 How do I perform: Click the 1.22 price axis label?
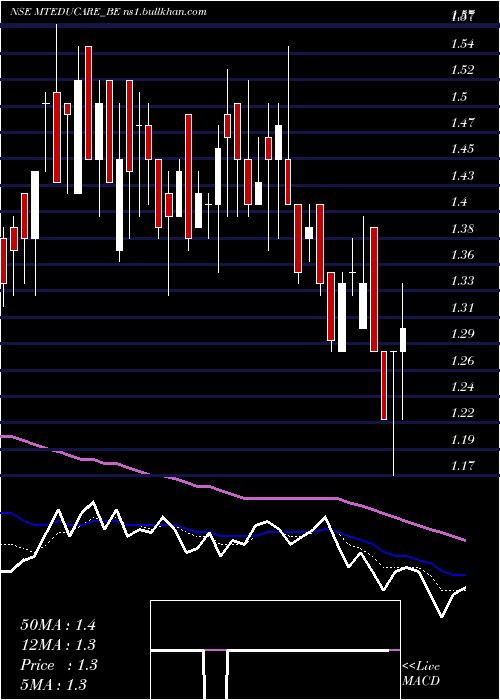click(x=462, y=413)
